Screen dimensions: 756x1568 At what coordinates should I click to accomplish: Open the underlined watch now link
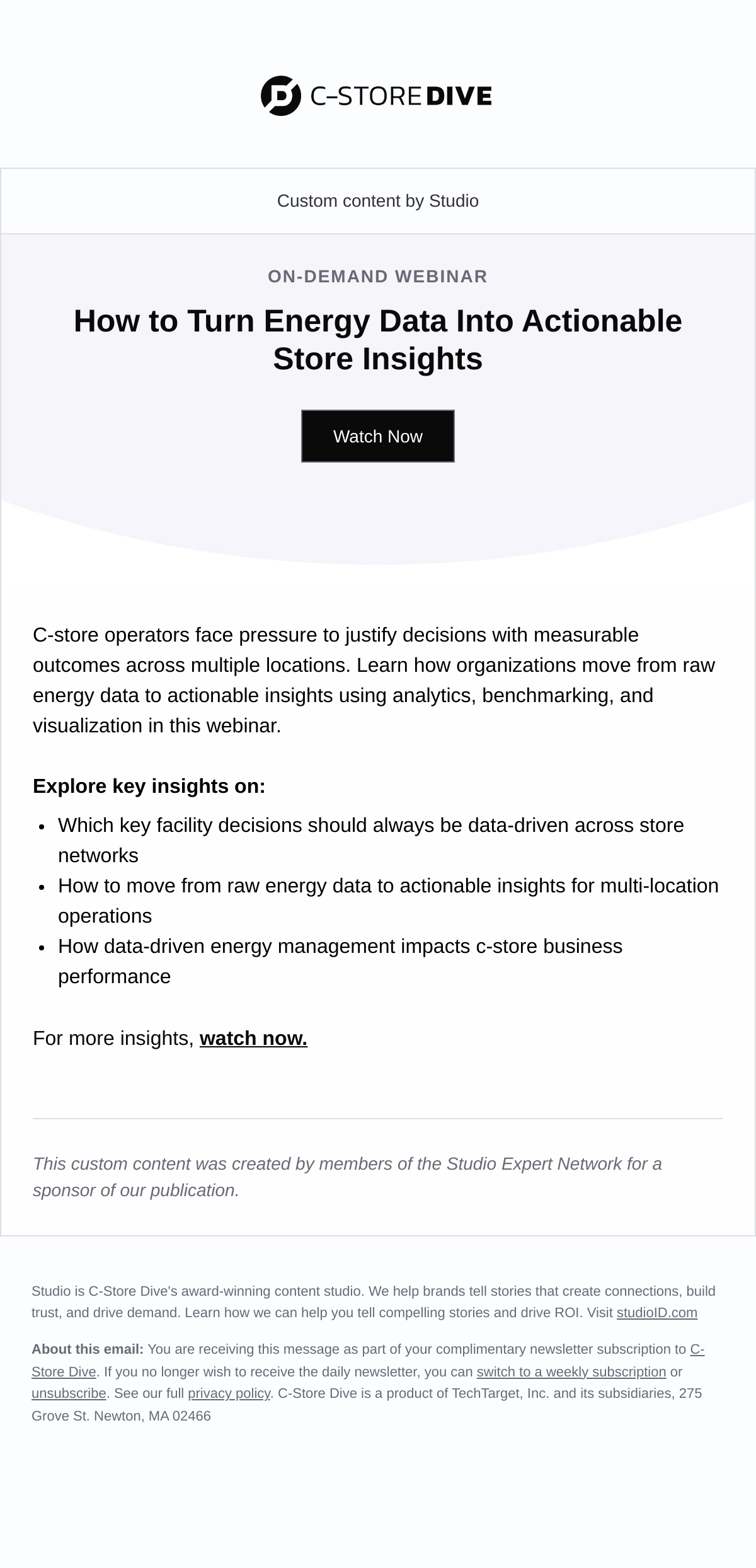253,1038
